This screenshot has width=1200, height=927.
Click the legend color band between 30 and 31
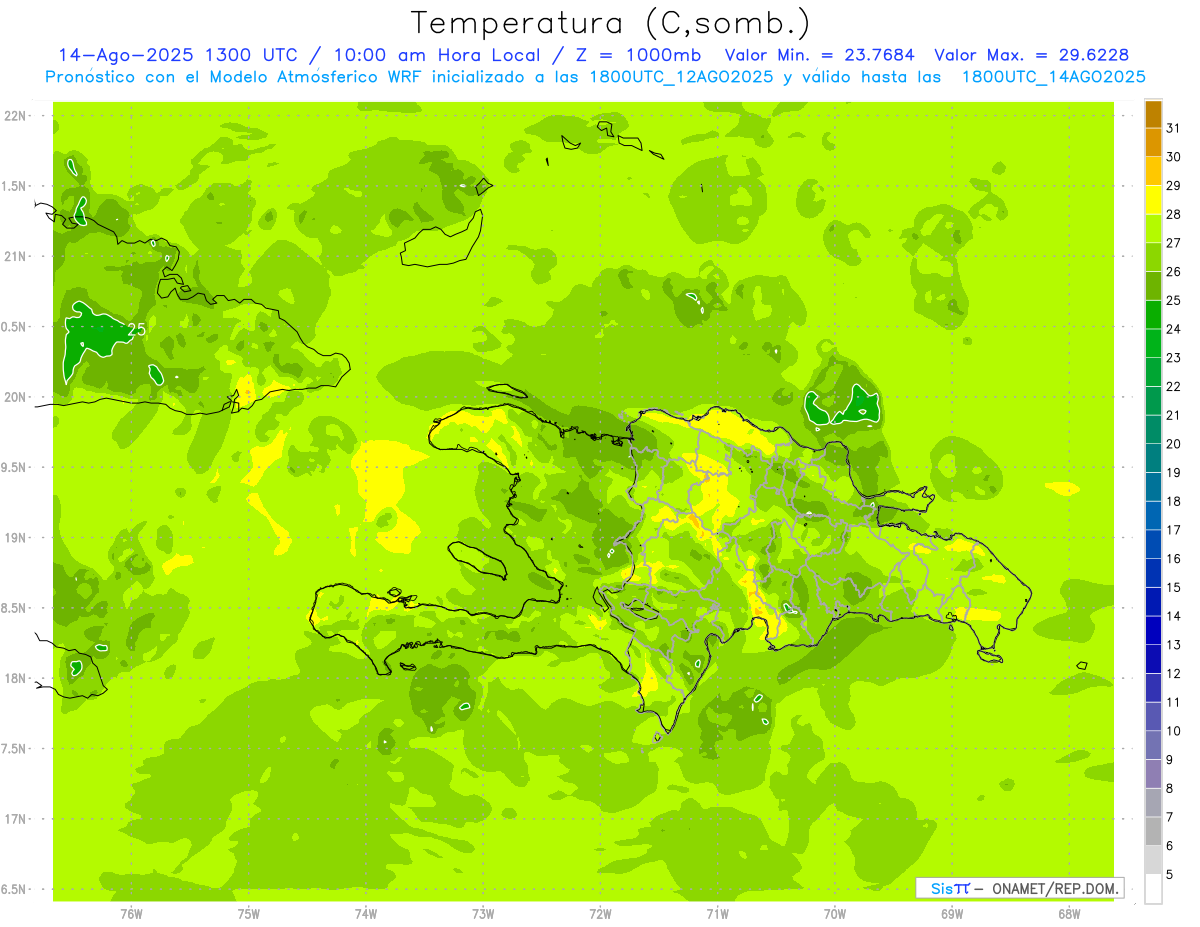tap(1153, 143)
